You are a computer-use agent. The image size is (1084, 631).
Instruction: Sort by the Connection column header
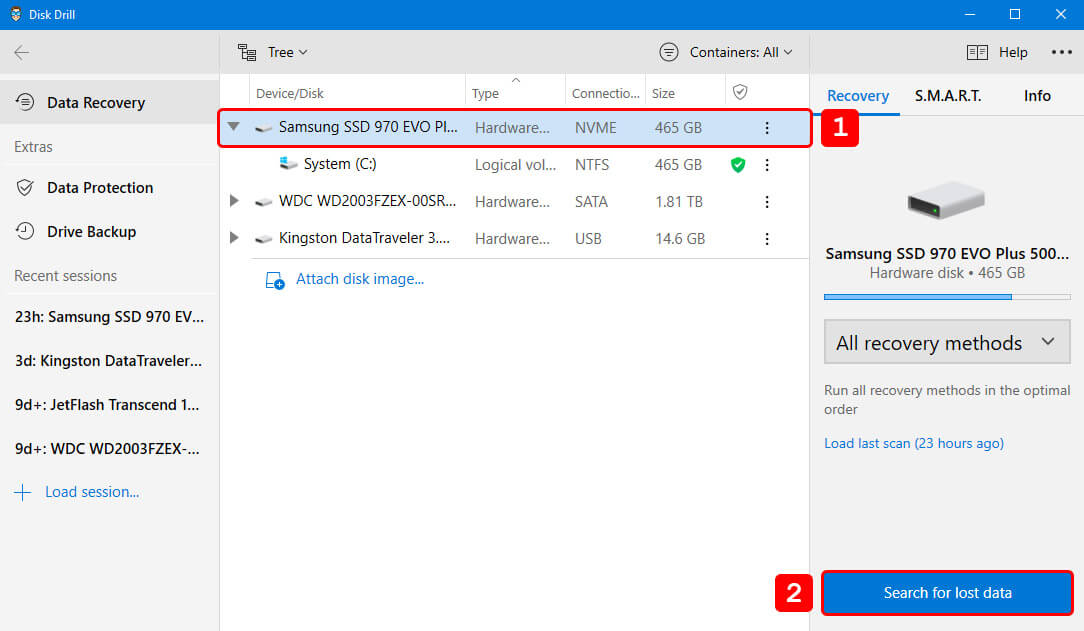tap(606, 93)
